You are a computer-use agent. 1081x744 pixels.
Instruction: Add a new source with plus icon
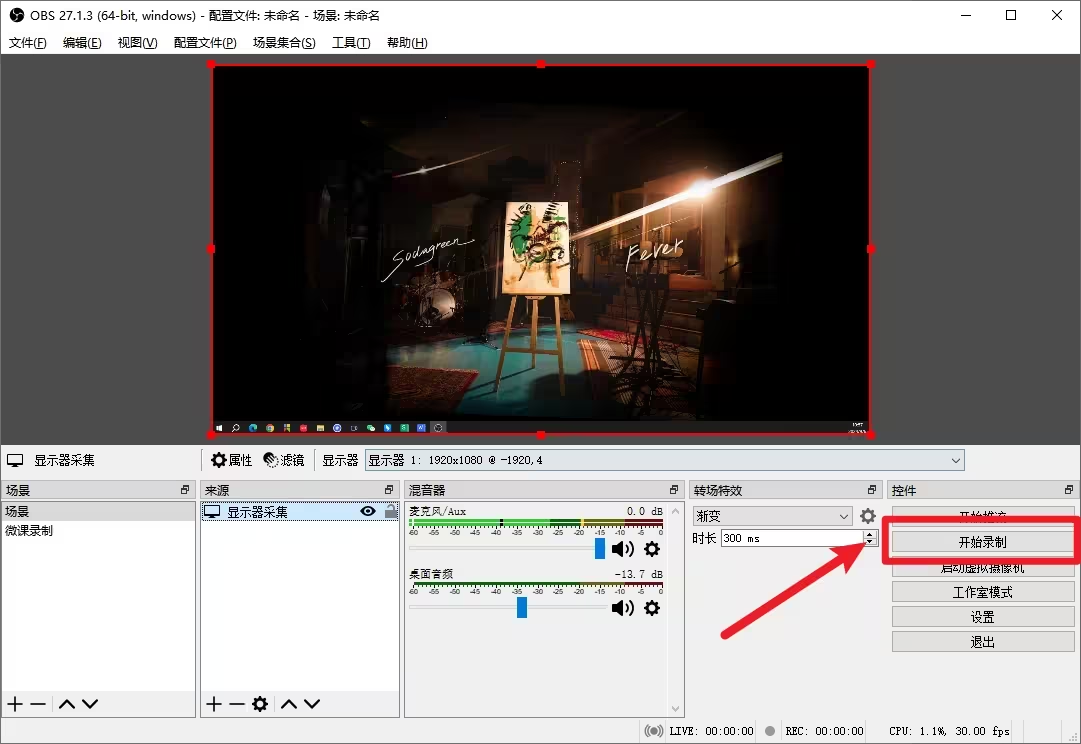pos(214,704)
